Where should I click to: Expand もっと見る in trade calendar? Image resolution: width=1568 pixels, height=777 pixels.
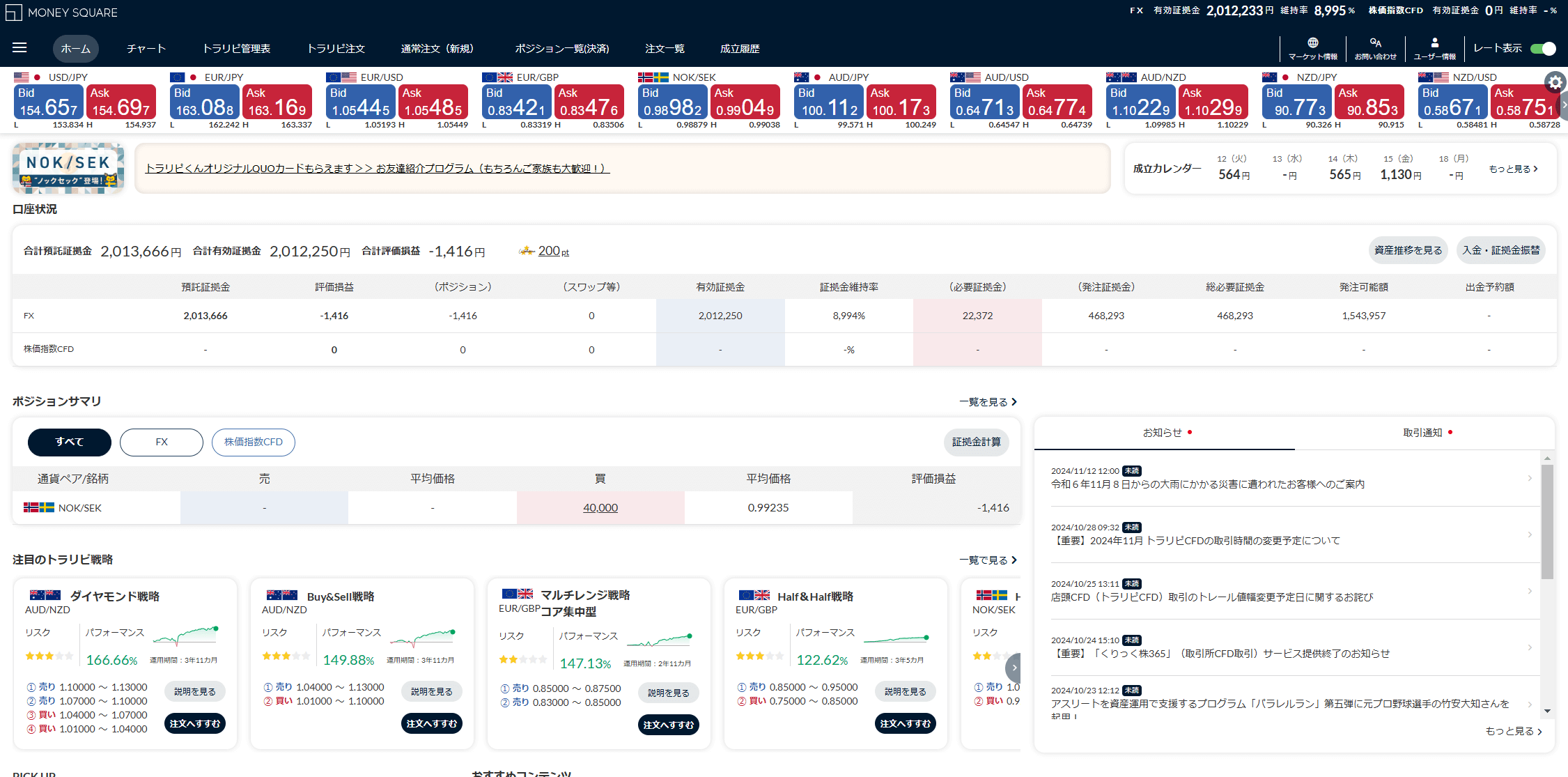pos(1513,169)
